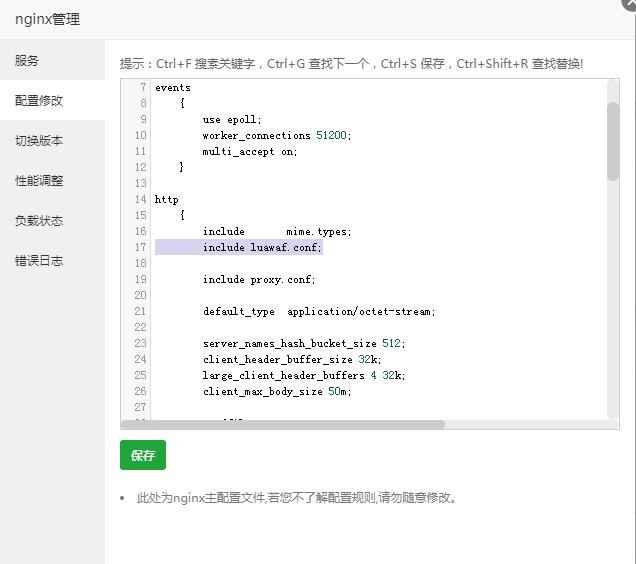
Task: Open the 错误日志 tab
Action: tap(39, 261)
